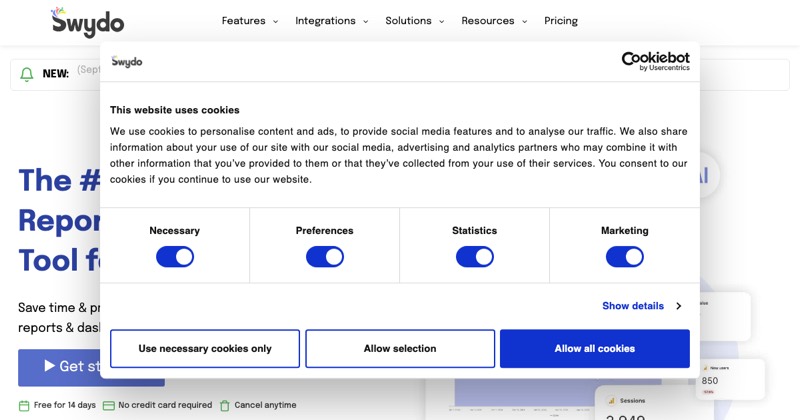The height and width of the screenshot is (420, 800).
Task: Click the trash icon beside Cancel anytime
Action: [224, 406]
